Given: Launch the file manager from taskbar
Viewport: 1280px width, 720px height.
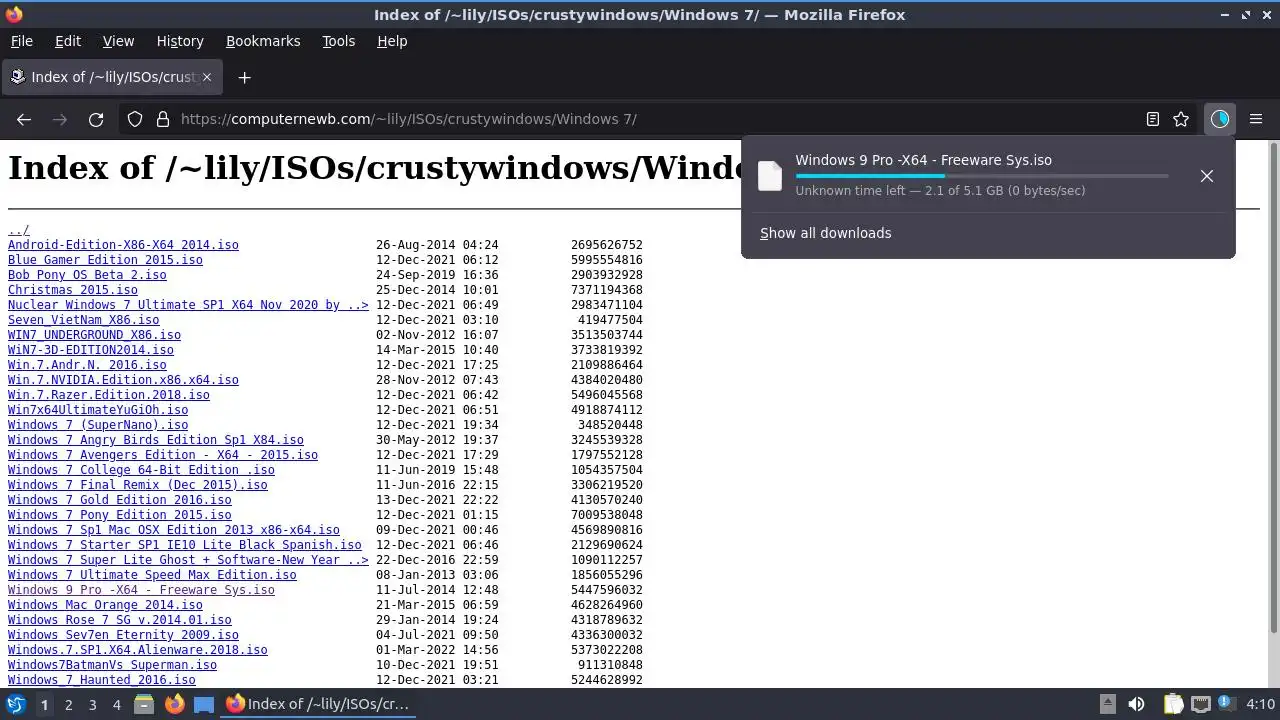Looking at the screenshot, I should tap(143, 704).
